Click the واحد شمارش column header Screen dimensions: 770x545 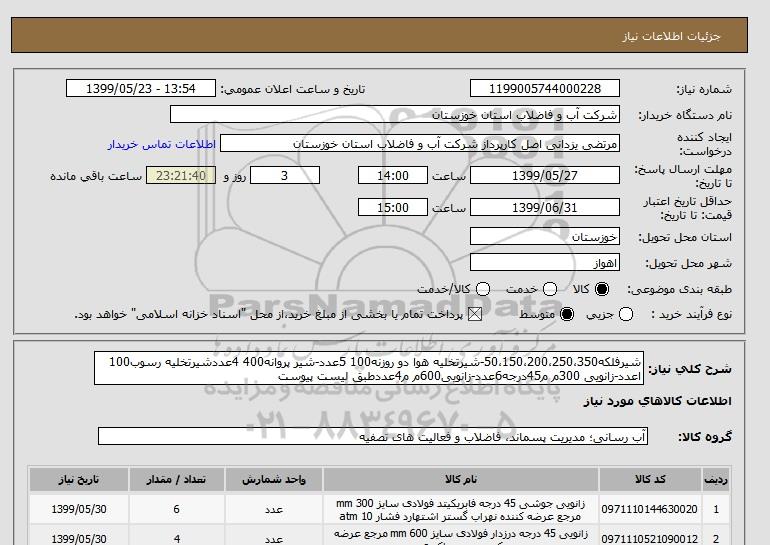(x=274, y=479)
